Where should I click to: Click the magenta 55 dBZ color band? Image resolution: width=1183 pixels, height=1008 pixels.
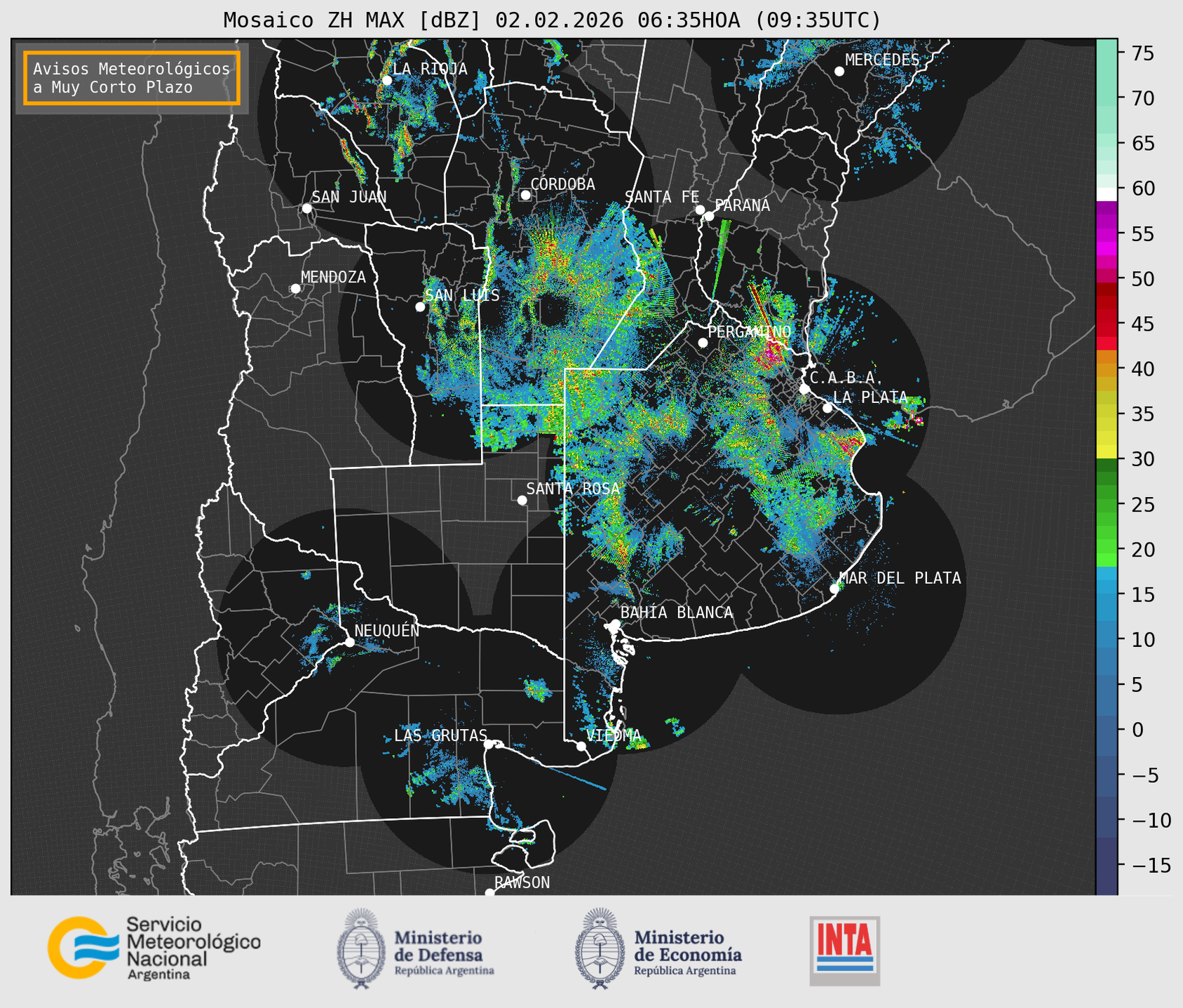coord(1107,235)
